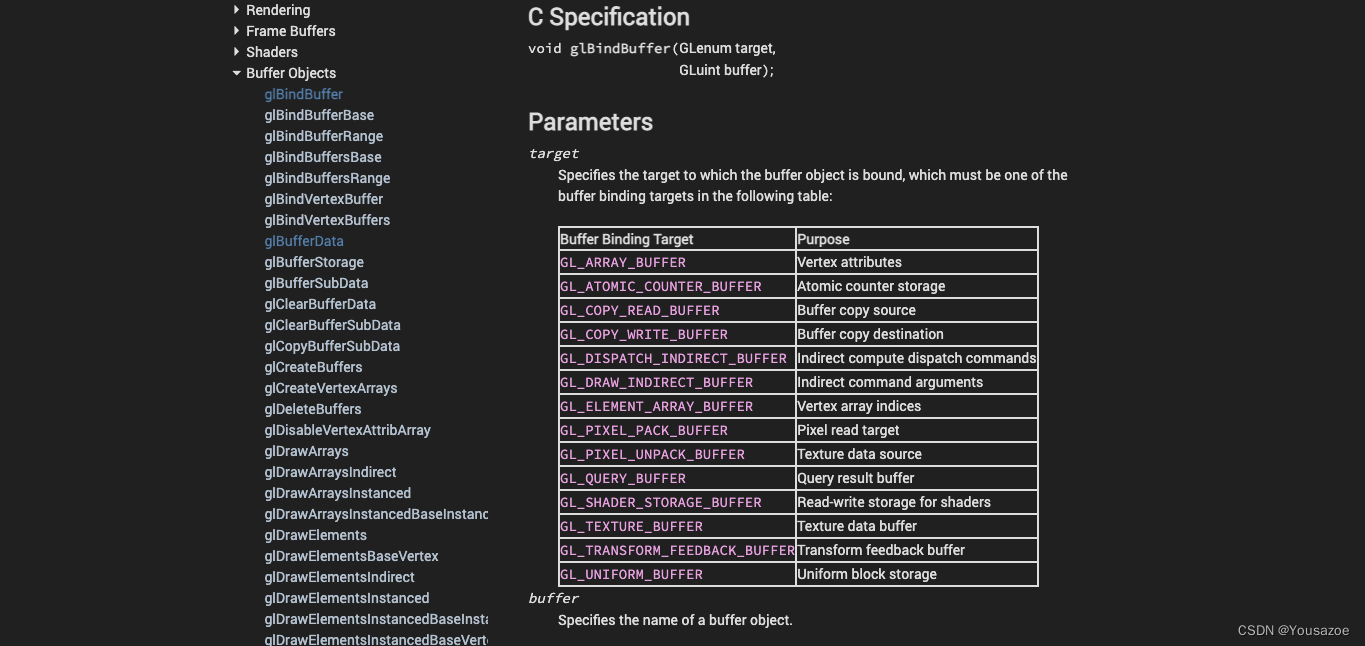Image resolution: width=1365 pixels, height=646 pixels.
Task: Select glDrawArrays in sidebar
Action: (x=306, y=451)
